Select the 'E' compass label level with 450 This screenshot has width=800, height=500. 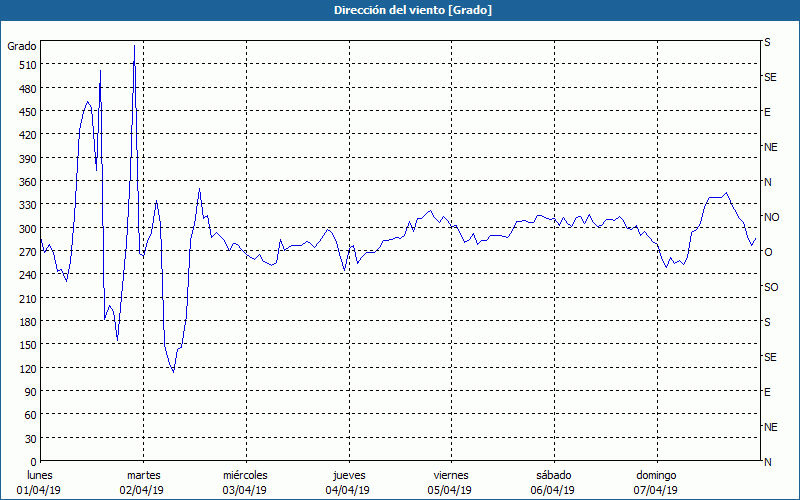click(x=767, y=112)
